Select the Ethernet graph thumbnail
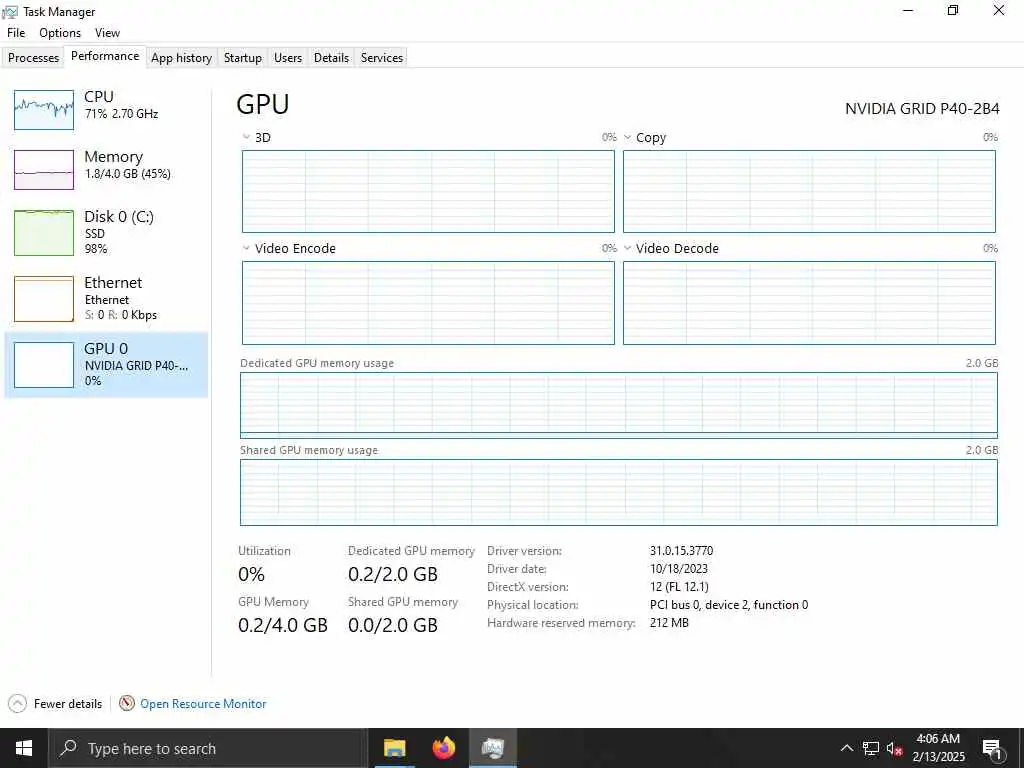This screenshot has width=1024, height=768. tap(44, 299)
